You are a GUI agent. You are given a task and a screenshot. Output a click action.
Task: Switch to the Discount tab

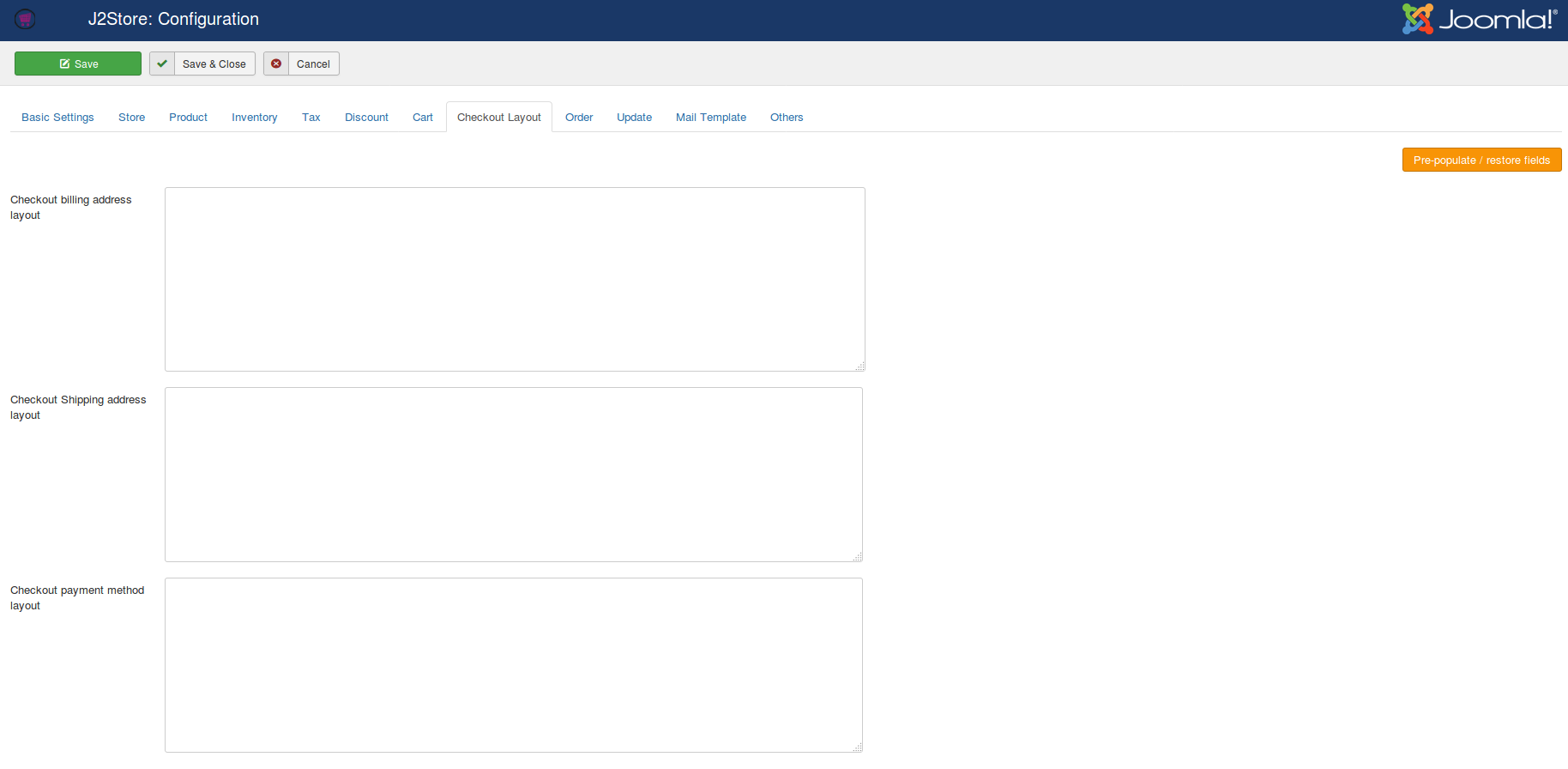coord(366,118)
